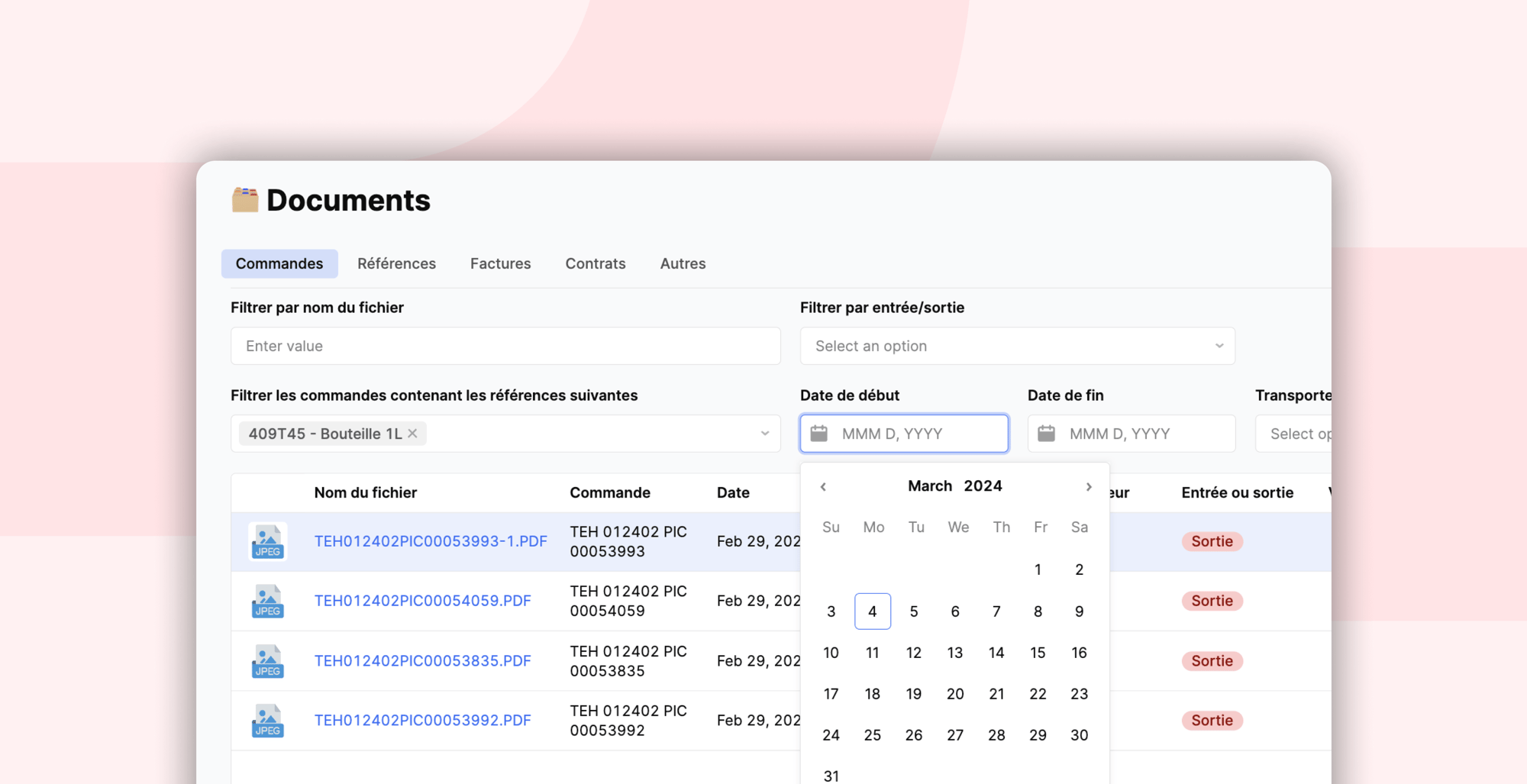
Task: Switch to the Références tab
Action: 396,263
